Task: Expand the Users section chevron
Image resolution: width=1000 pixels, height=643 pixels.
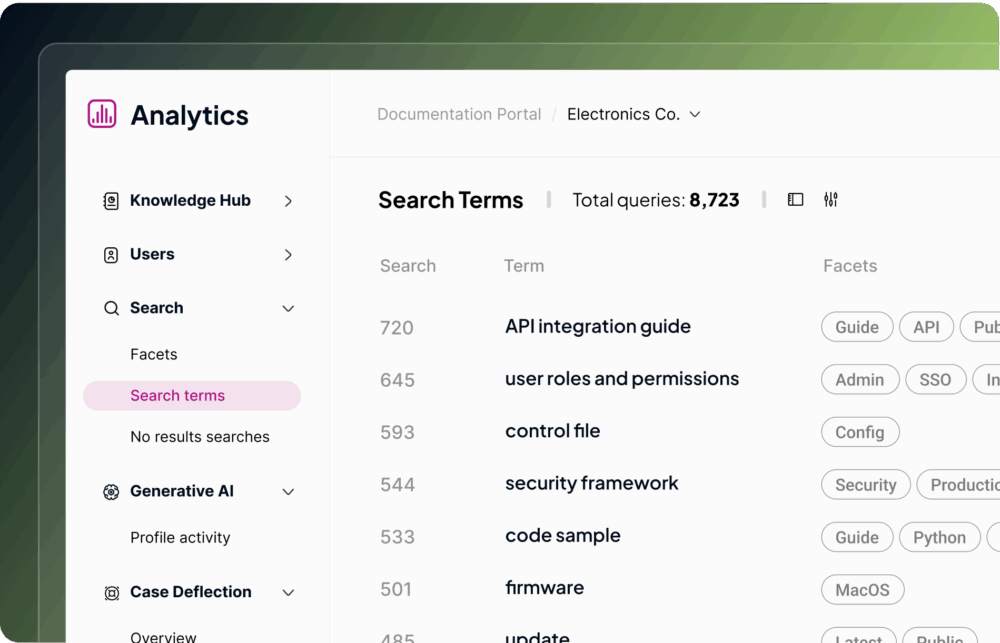Action: point(288,255)
